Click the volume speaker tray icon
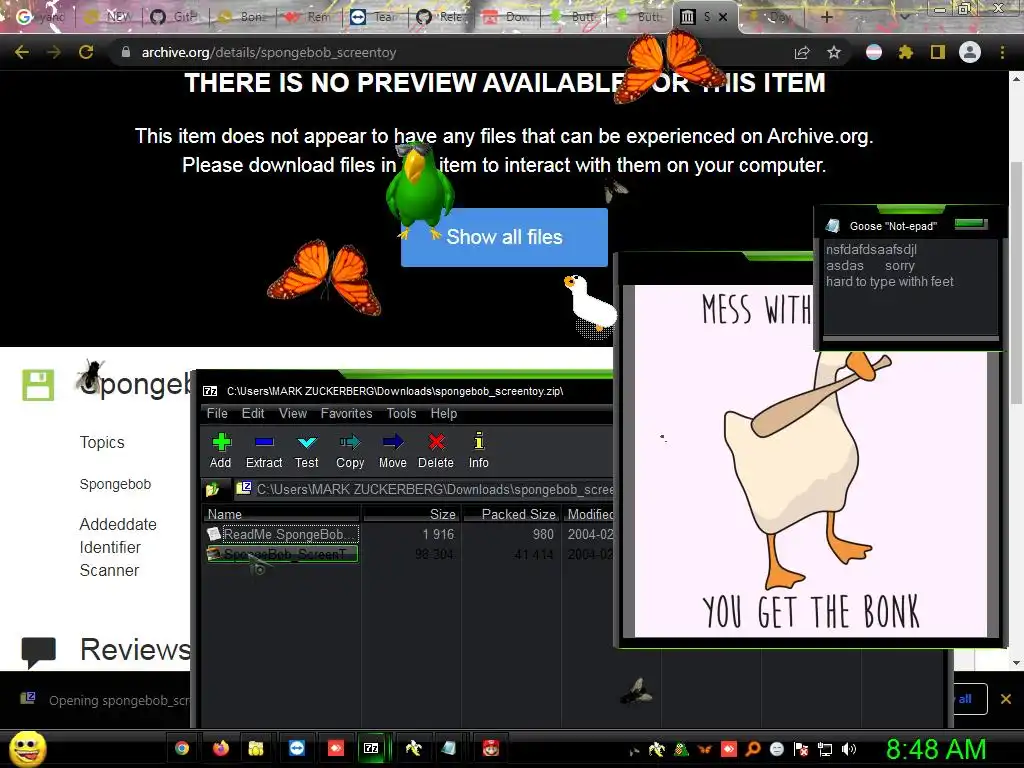1024x768 pixels. coord(849,749)
